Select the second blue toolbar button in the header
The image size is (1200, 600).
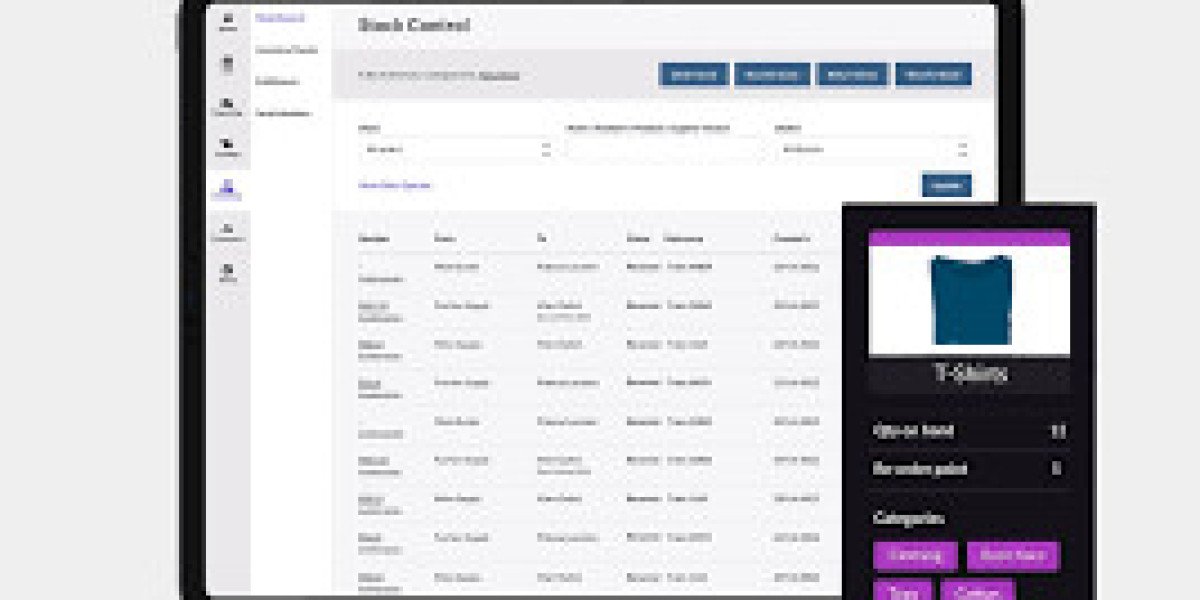pyautogui.click(x=772, y=74)
